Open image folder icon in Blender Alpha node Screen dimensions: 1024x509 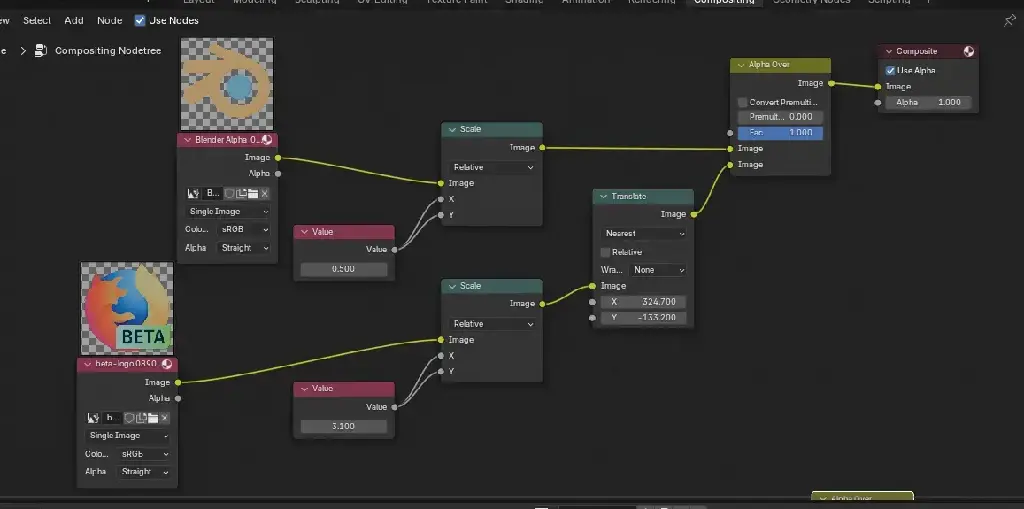253,193
